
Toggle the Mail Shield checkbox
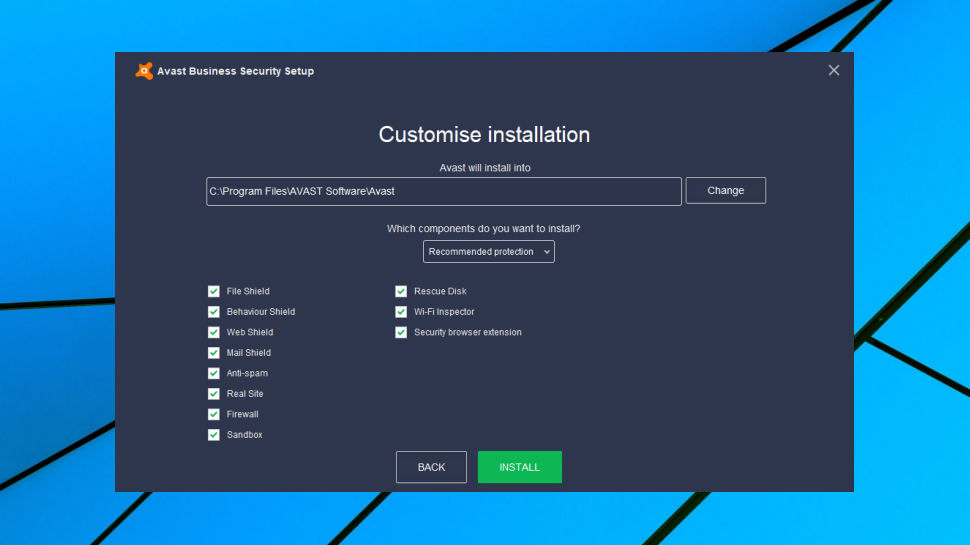[x=213, y=353]
